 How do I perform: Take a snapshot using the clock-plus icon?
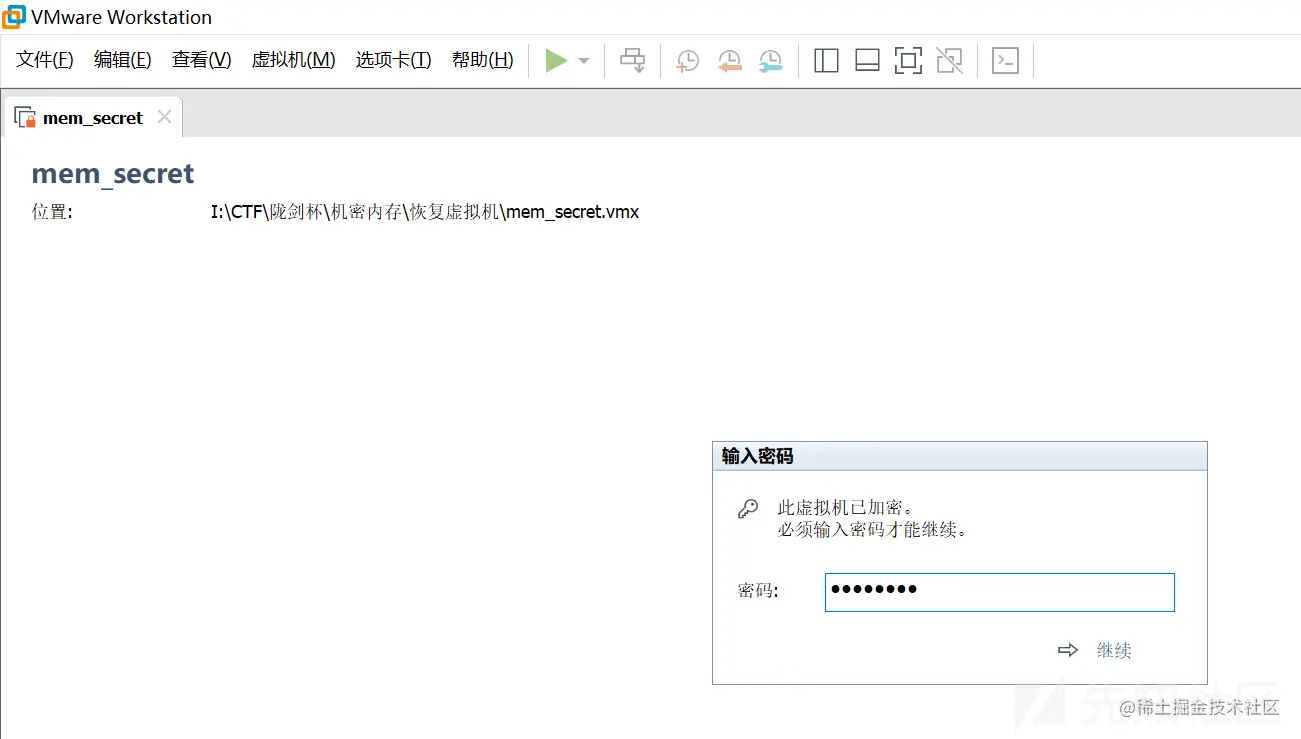click(x=688, y=61)
